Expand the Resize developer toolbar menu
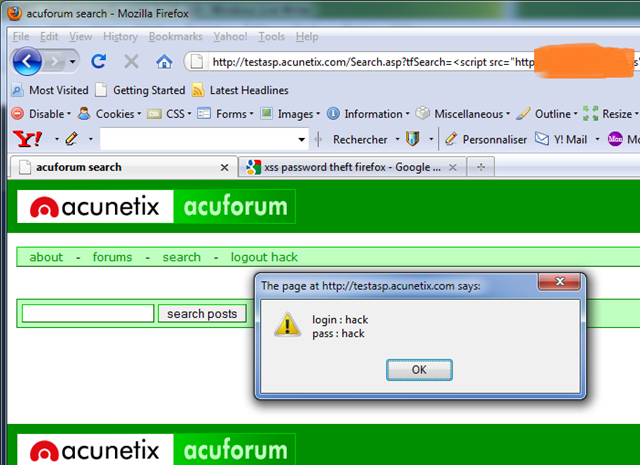 coord(610,114)
